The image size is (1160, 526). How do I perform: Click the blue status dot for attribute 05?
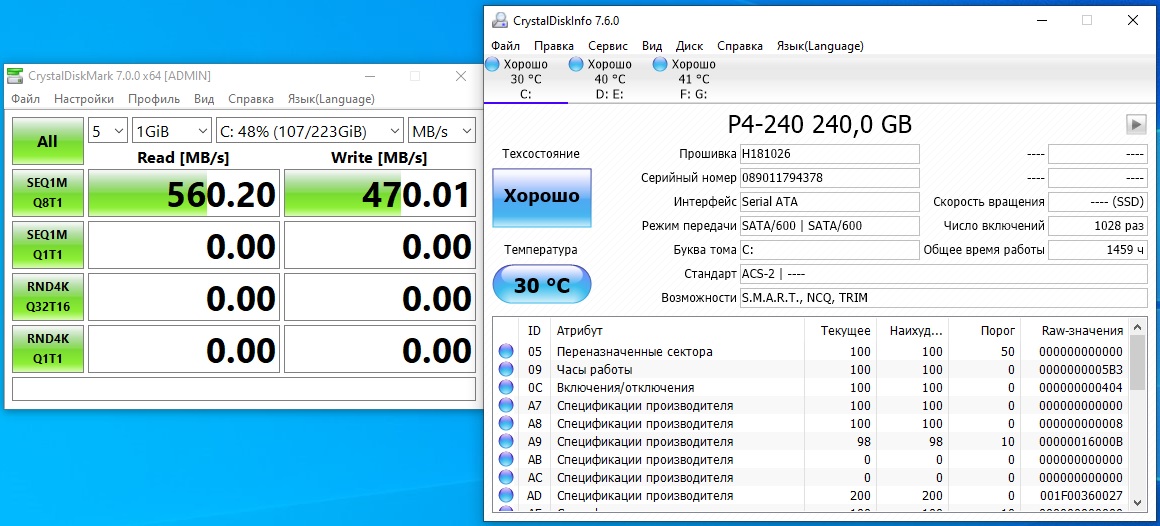[506, 351]
